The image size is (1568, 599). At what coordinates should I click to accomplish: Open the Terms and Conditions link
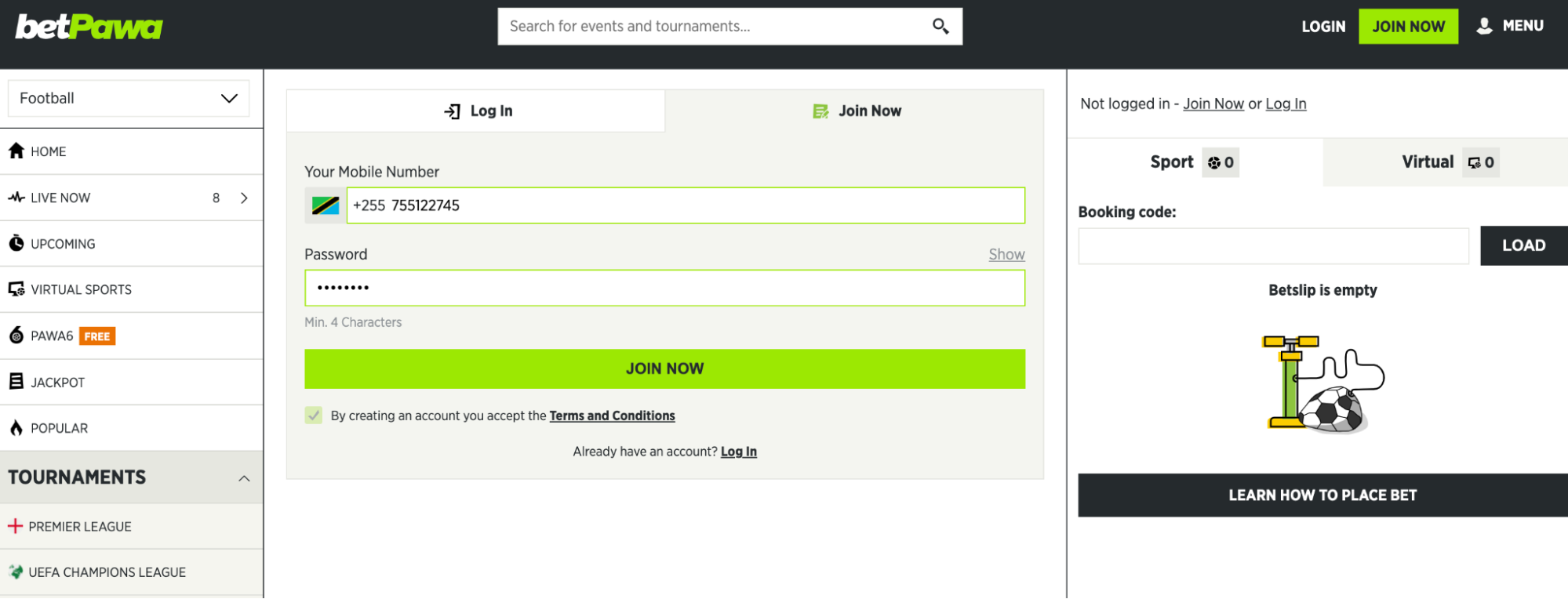point(612,416)
